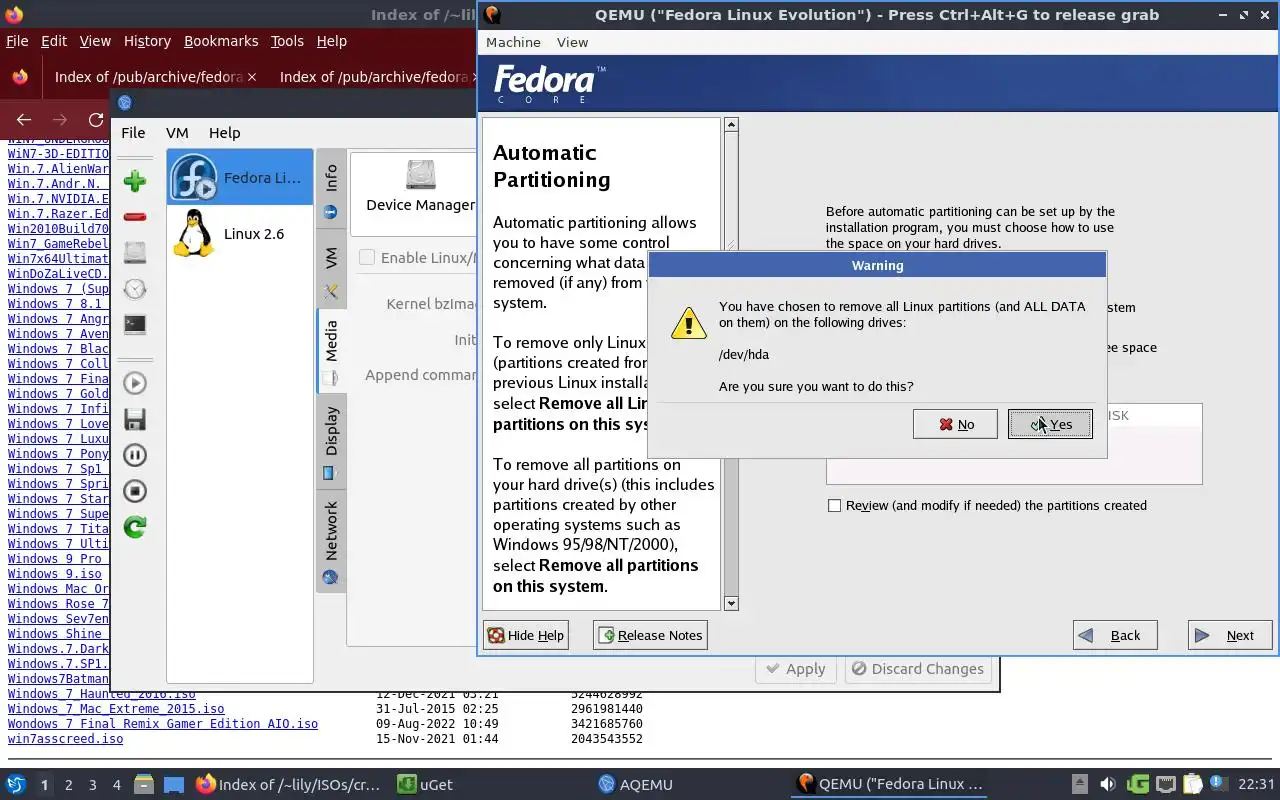The width and height of the screenshot is (1280, 800).
Task: Switch to the Media tab in AQEMU
Action: (331, 352)
